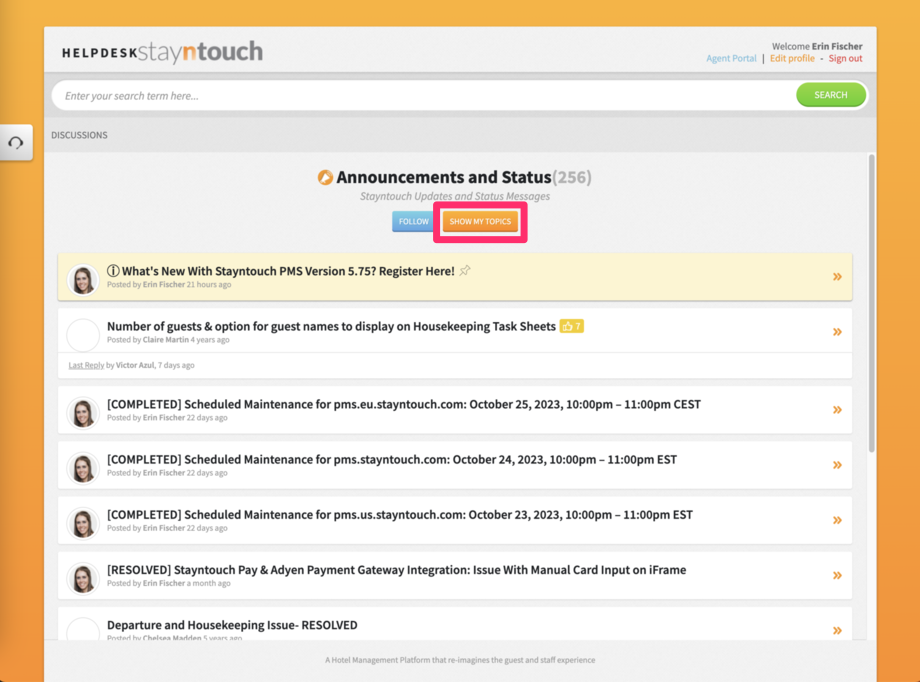920x682 pixels.
Task: Open the Discussions breadcrumb
Action: coord(79,135)
